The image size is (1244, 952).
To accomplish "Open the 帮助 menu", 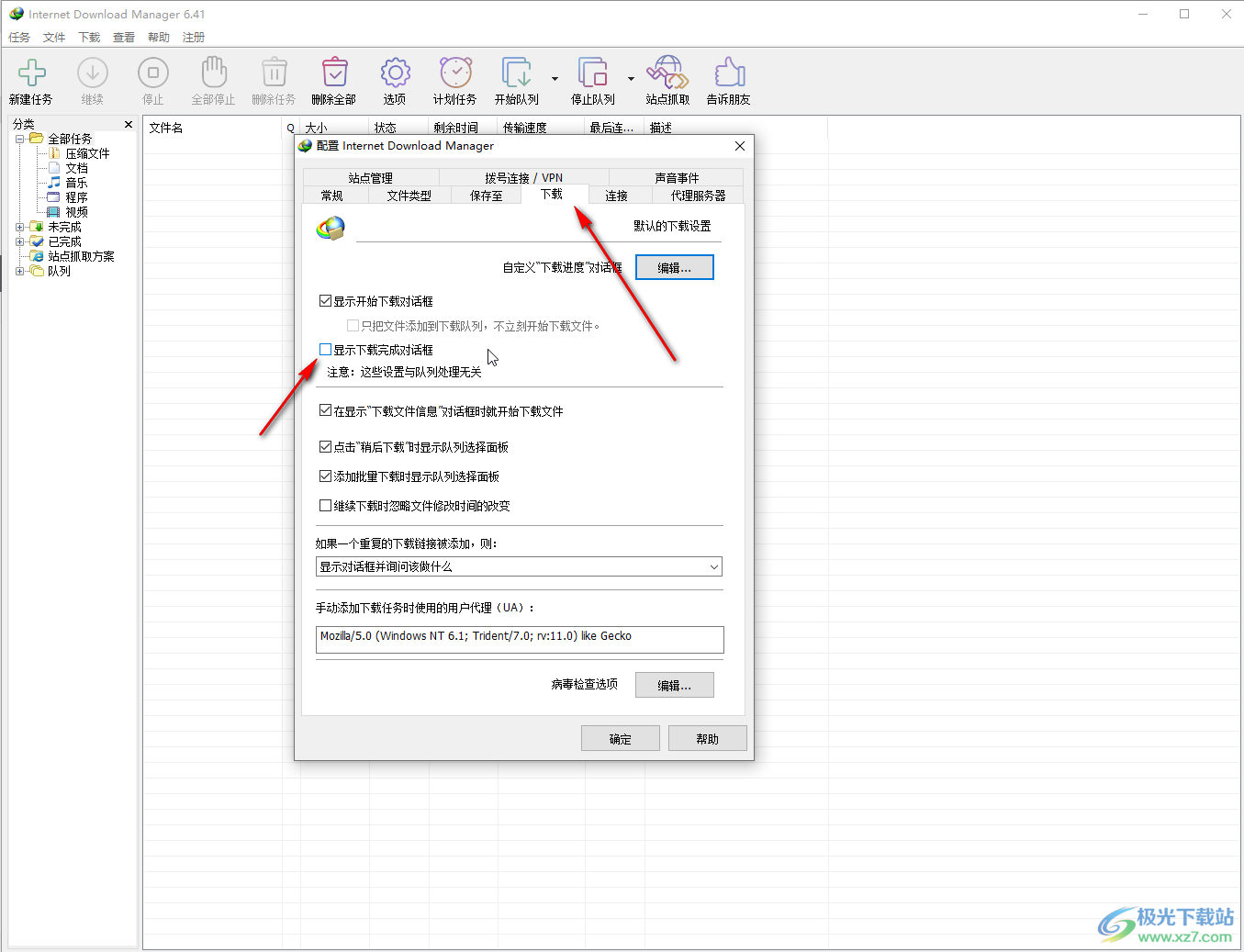I will coord(159,38).
